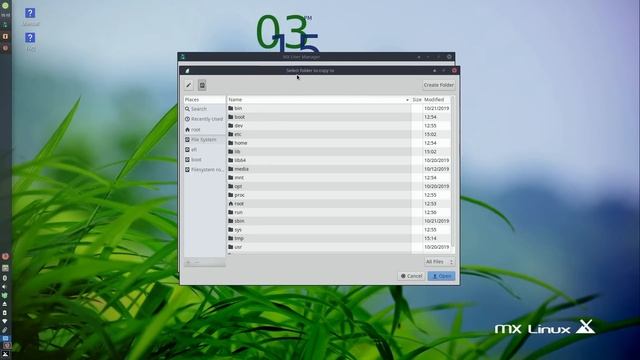Select Search in Places sidebar

coord(204,109)
